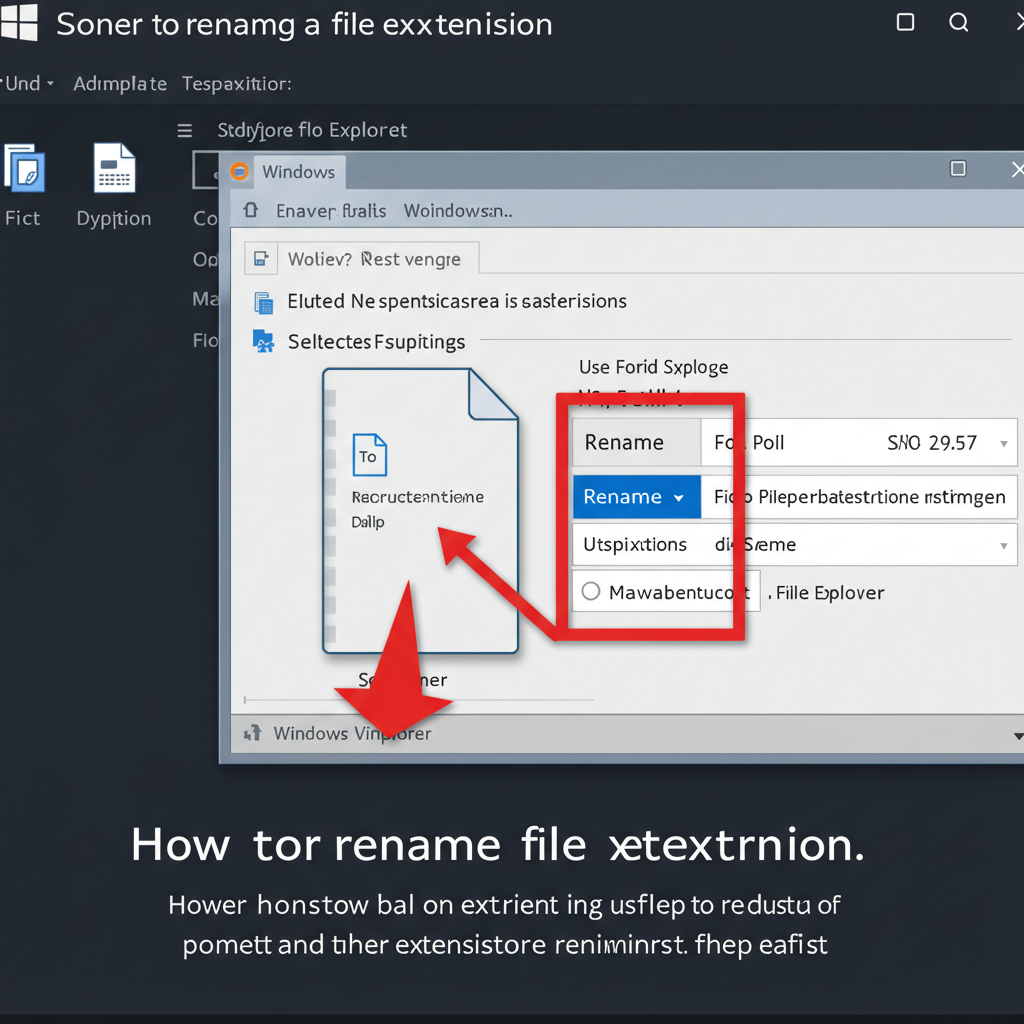The image size is (1024, 1024).
Task: Expand the die Sreme dropdown
Action: pyautogui.click(x=1005, y=544)
